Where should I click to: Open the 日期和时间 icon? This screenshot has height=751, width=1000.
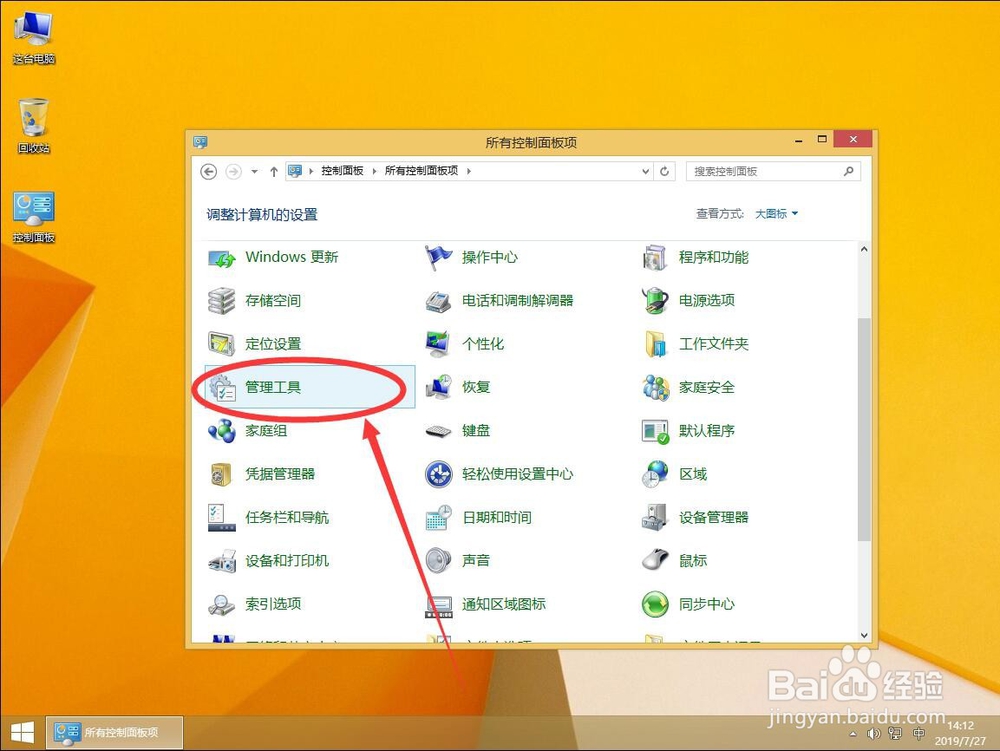pos(439,518)
